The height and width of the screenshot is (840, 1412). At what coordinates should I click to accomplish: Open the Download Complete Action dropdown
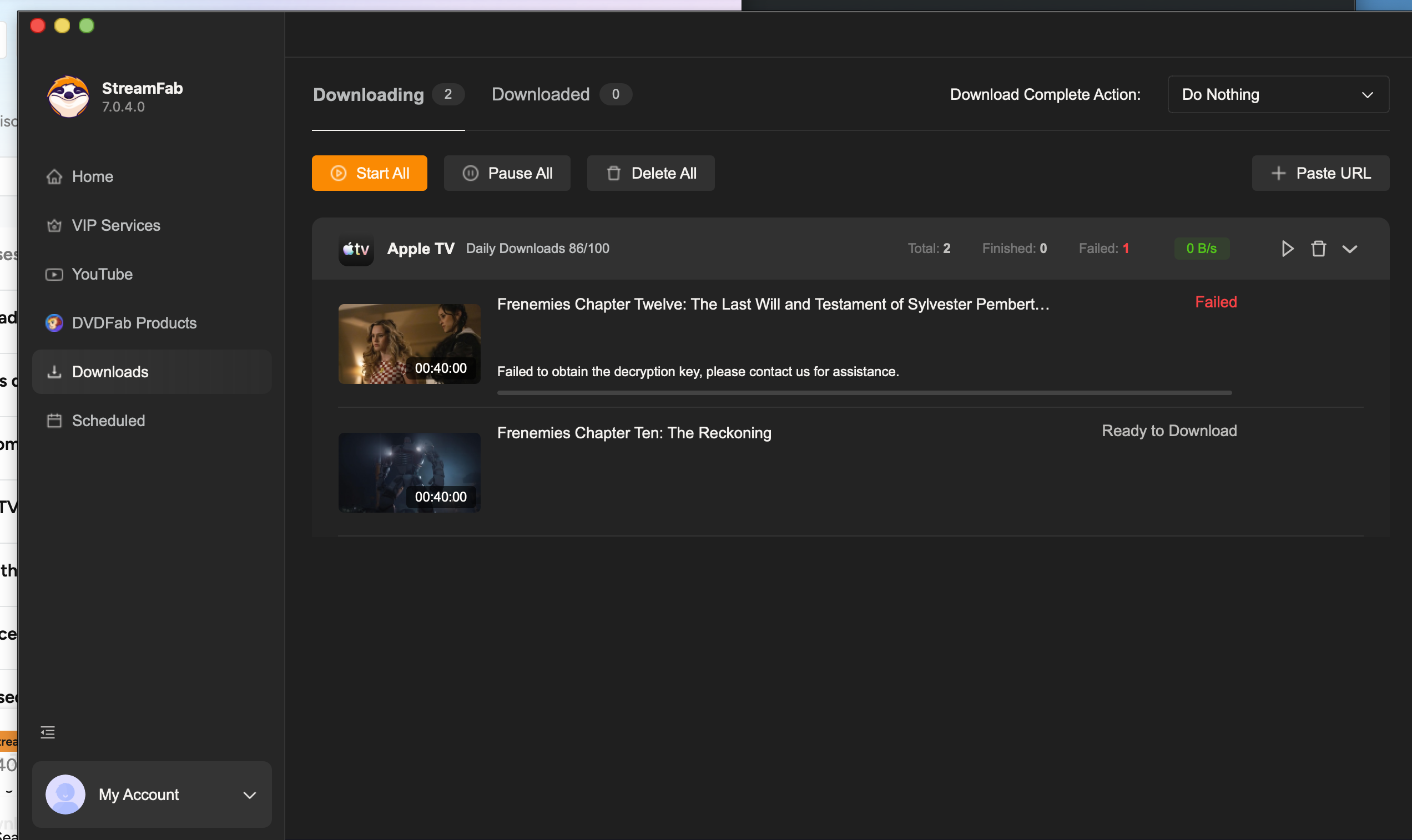pyautogui.click(x=1278, y=94)
